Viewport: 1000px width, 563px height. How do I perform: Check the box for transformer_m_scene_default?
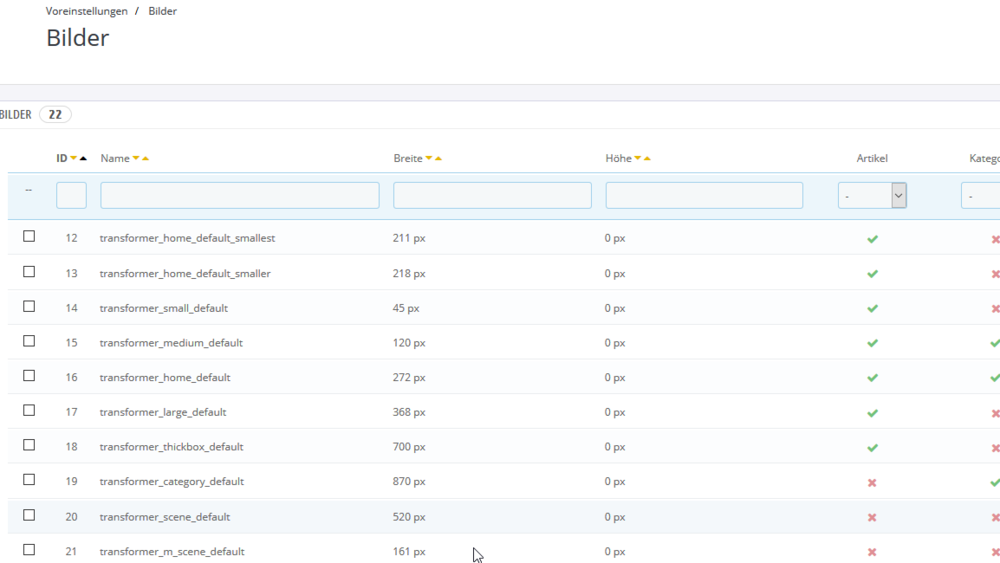29,550
